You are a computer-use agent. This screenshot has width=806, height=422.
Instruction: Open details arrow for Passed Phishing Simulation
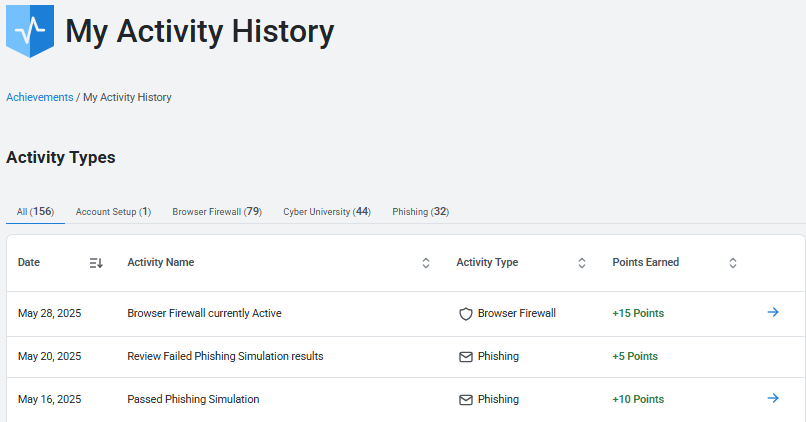point(773,398)
